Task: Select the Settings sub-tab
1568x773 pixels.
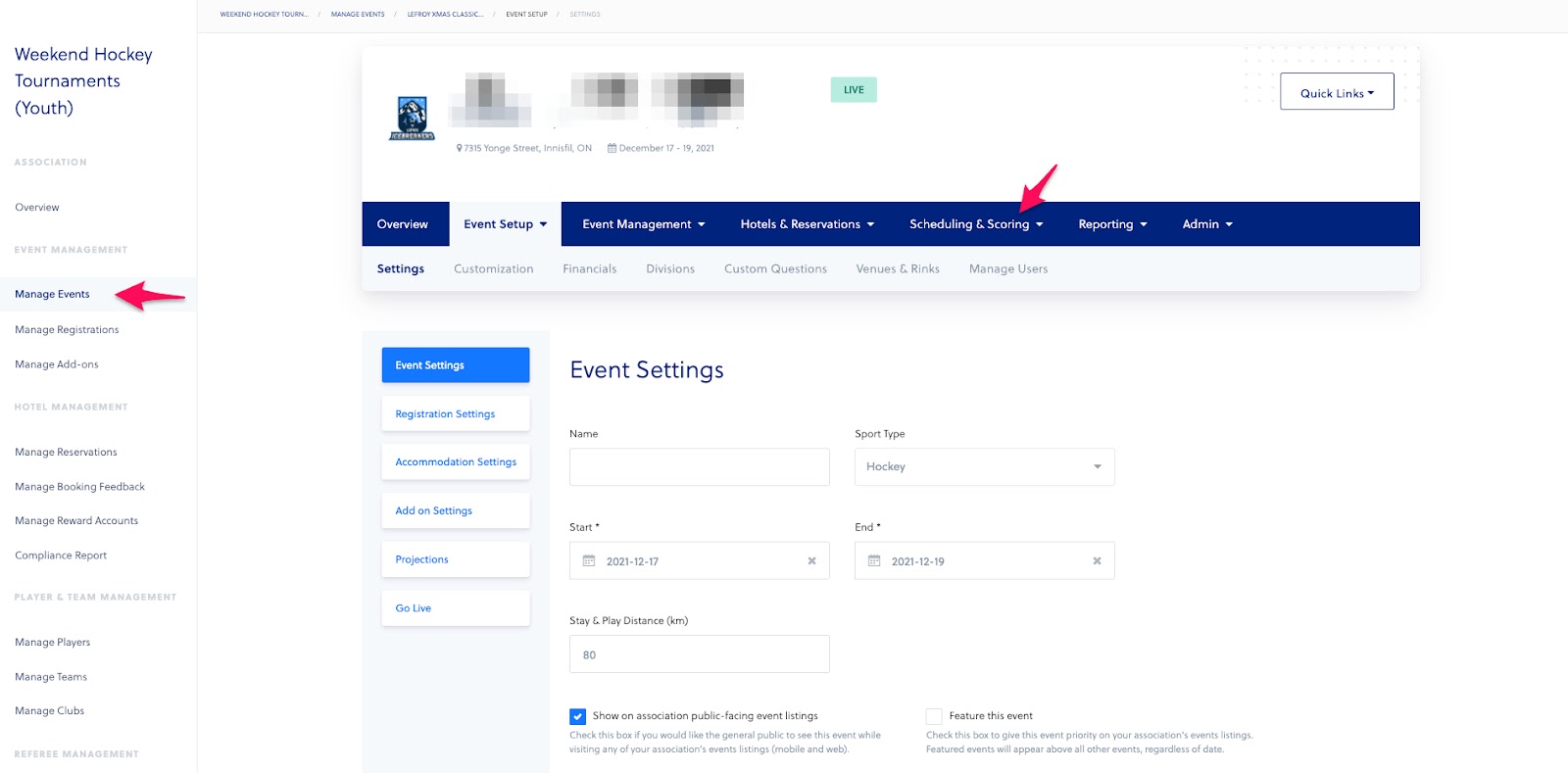Action: (x=401, y=268)
